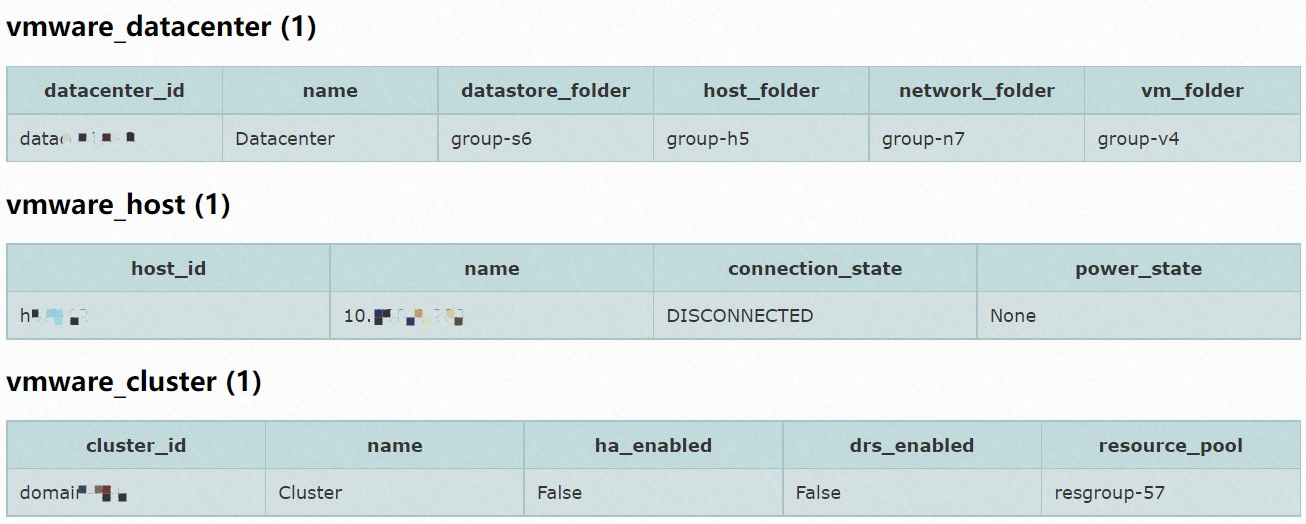Image resolution: width=1306 pixels, height=524 pixels.
Task: Click the drs_enabled column header
Action: pos(912,445)
